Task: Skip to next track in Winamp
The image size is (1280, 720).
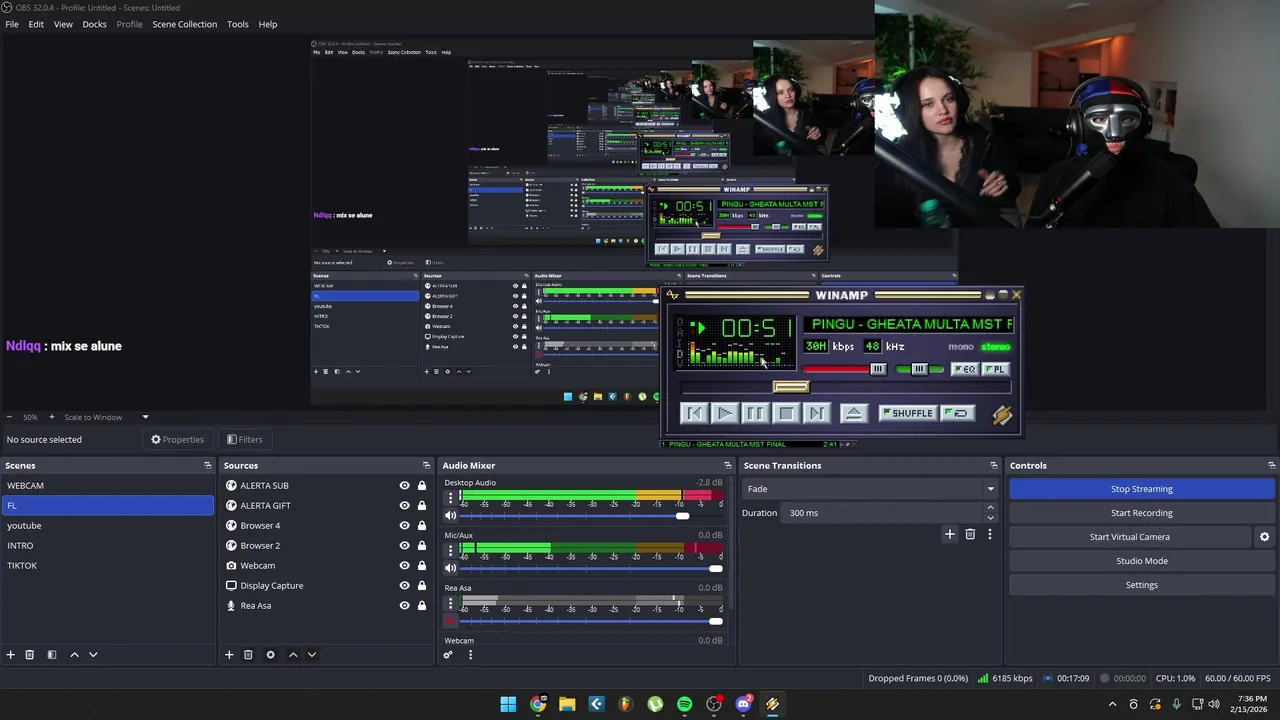Action: [816, 413]
